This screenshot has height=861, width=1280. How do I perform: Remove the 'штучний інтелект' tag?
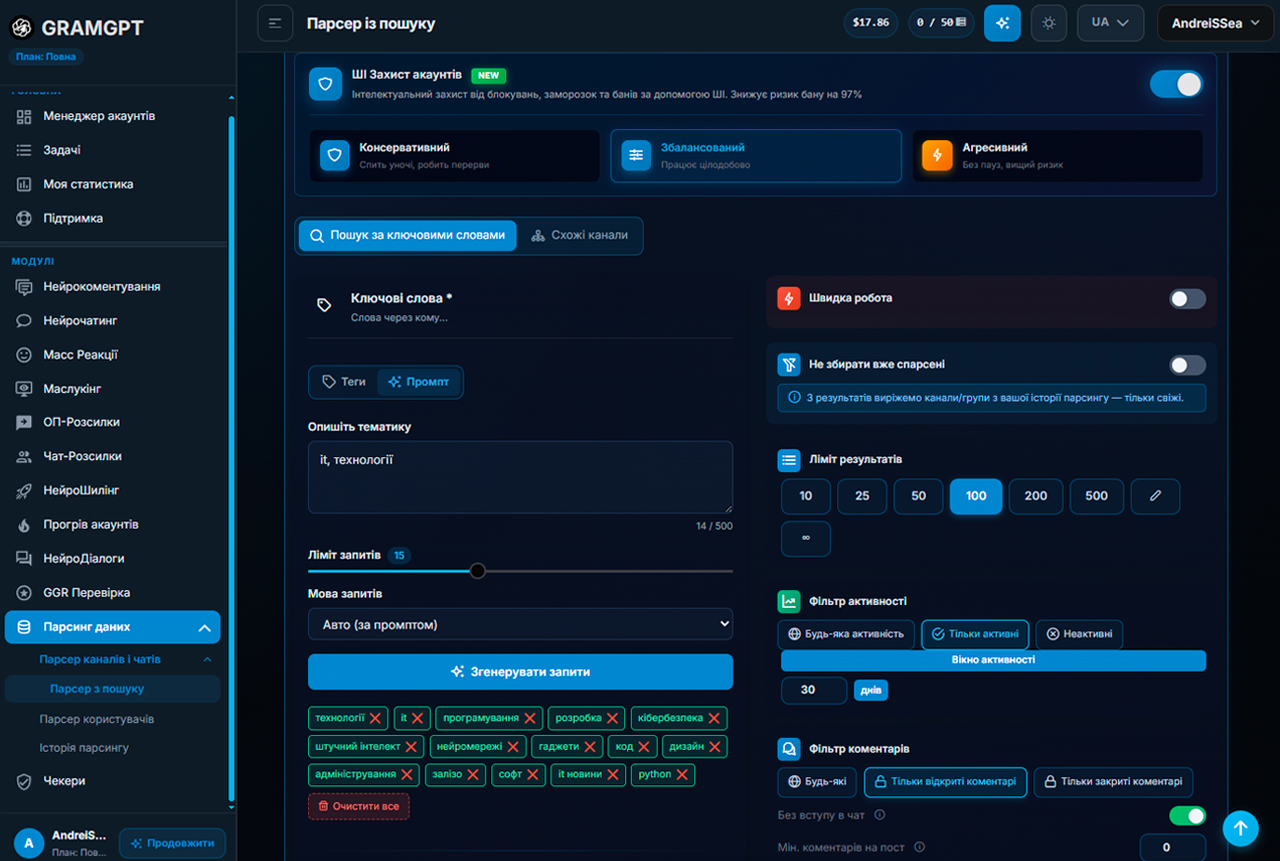tap(411, 746)
